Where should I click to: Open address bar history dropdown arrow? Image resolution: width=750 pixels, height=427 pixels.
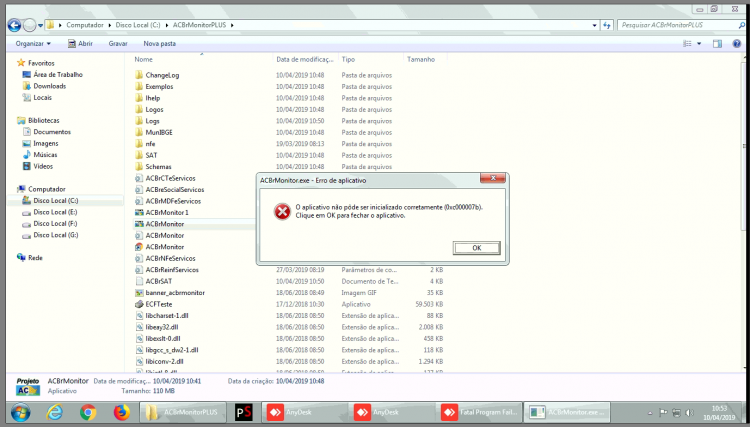[x=595, y=25]
